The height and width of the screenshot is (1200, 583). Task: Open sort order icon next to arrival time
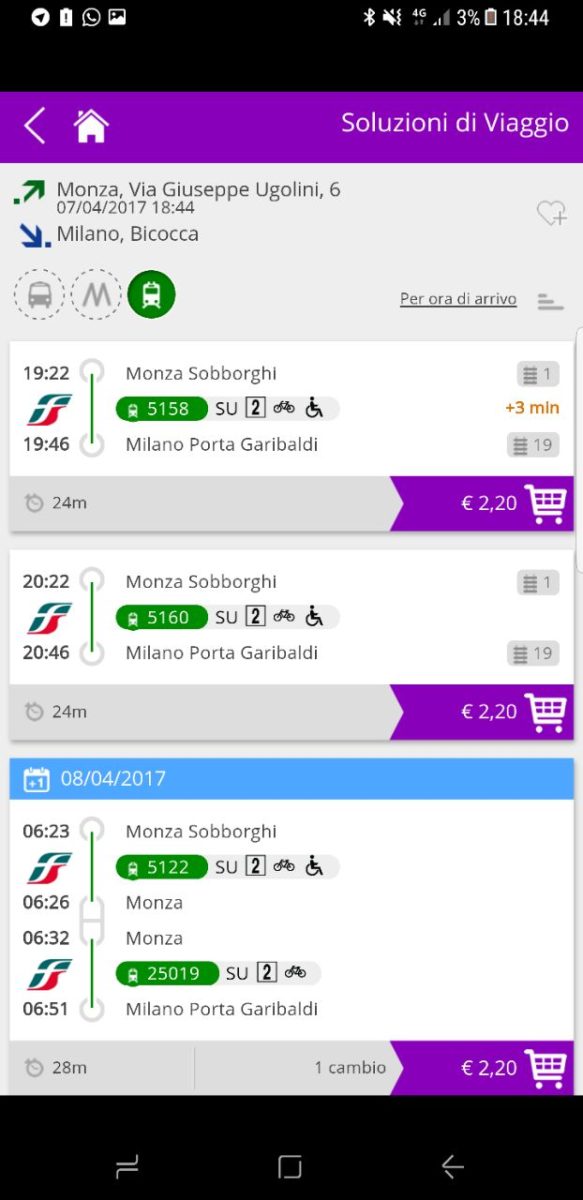pyautogui.click(x=550, y=300)
